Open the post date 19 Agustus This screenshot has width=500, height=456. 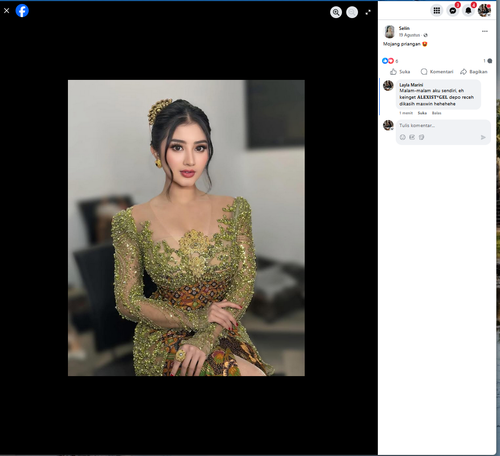(410, 35)
